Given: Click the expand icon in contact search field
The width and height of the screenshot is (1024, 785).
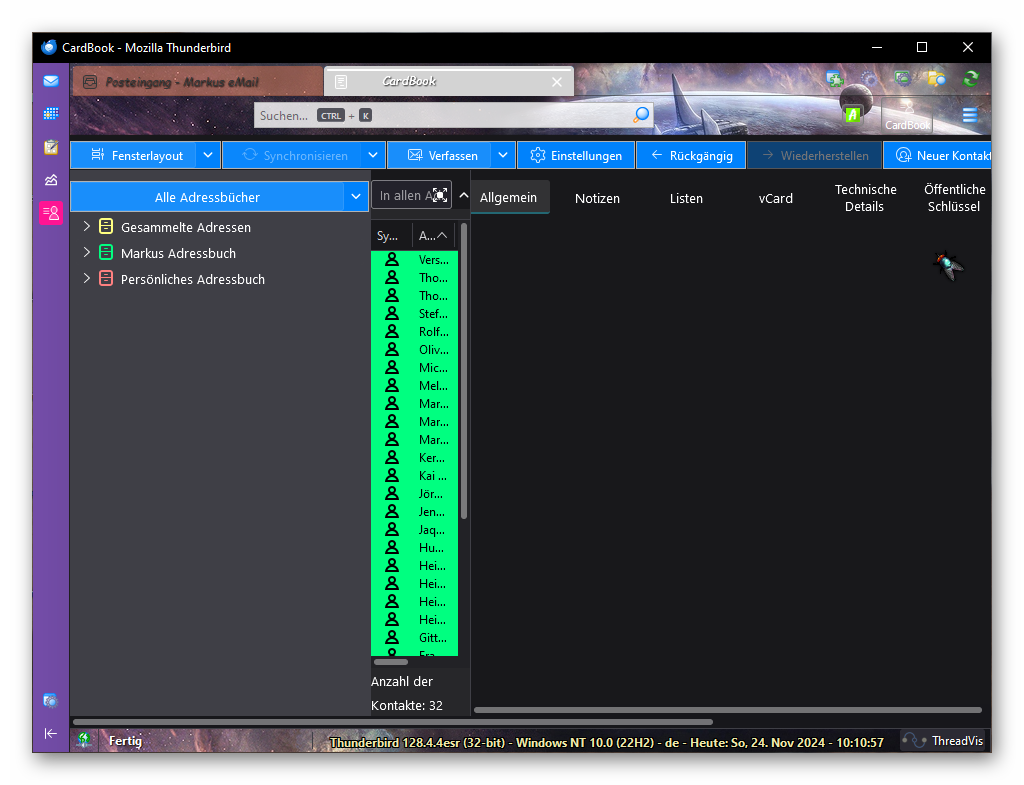Looking at the screenshot, I should pyautogui.click(x=440, y=195).
